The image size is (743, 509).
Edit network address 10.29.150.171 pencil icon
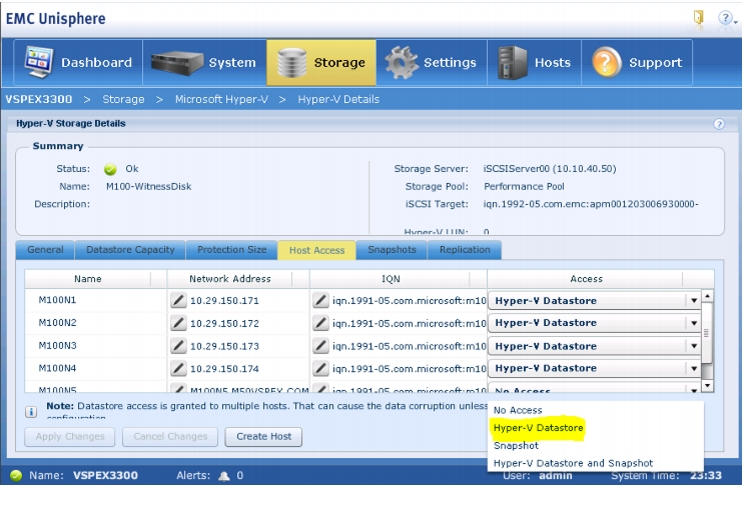click(178, 300)
